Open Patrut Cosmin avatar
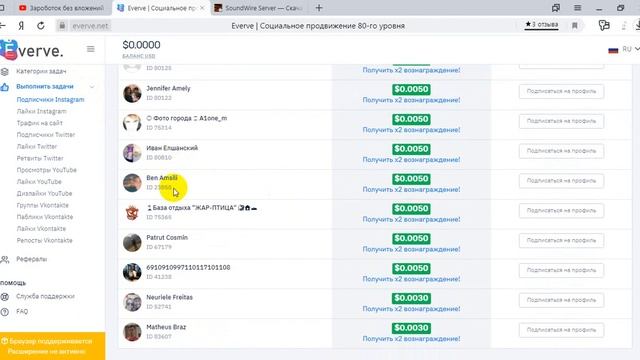The height and width of the screenshot is (360, 640). pyautogui.click(x=132, y=242)
